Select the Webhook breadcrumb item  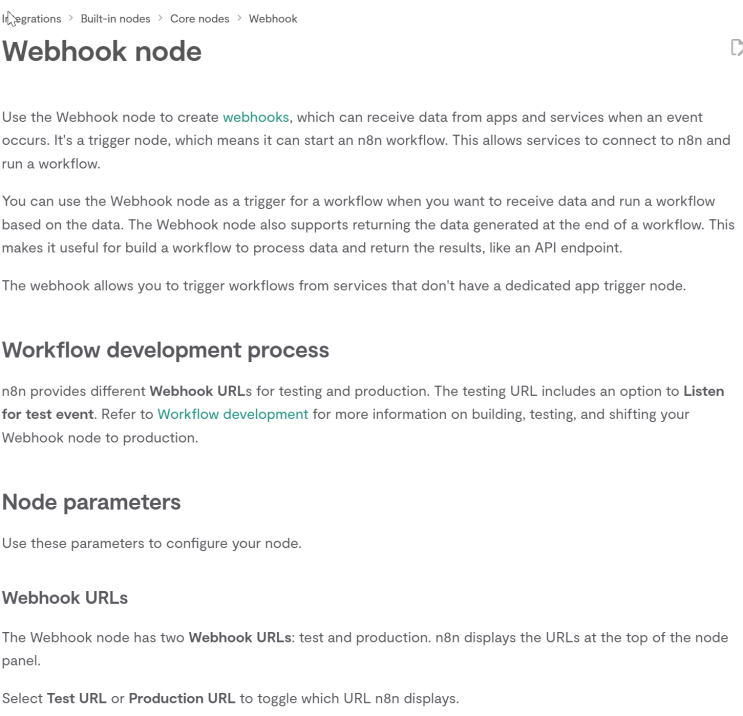[x=273, y=19]
